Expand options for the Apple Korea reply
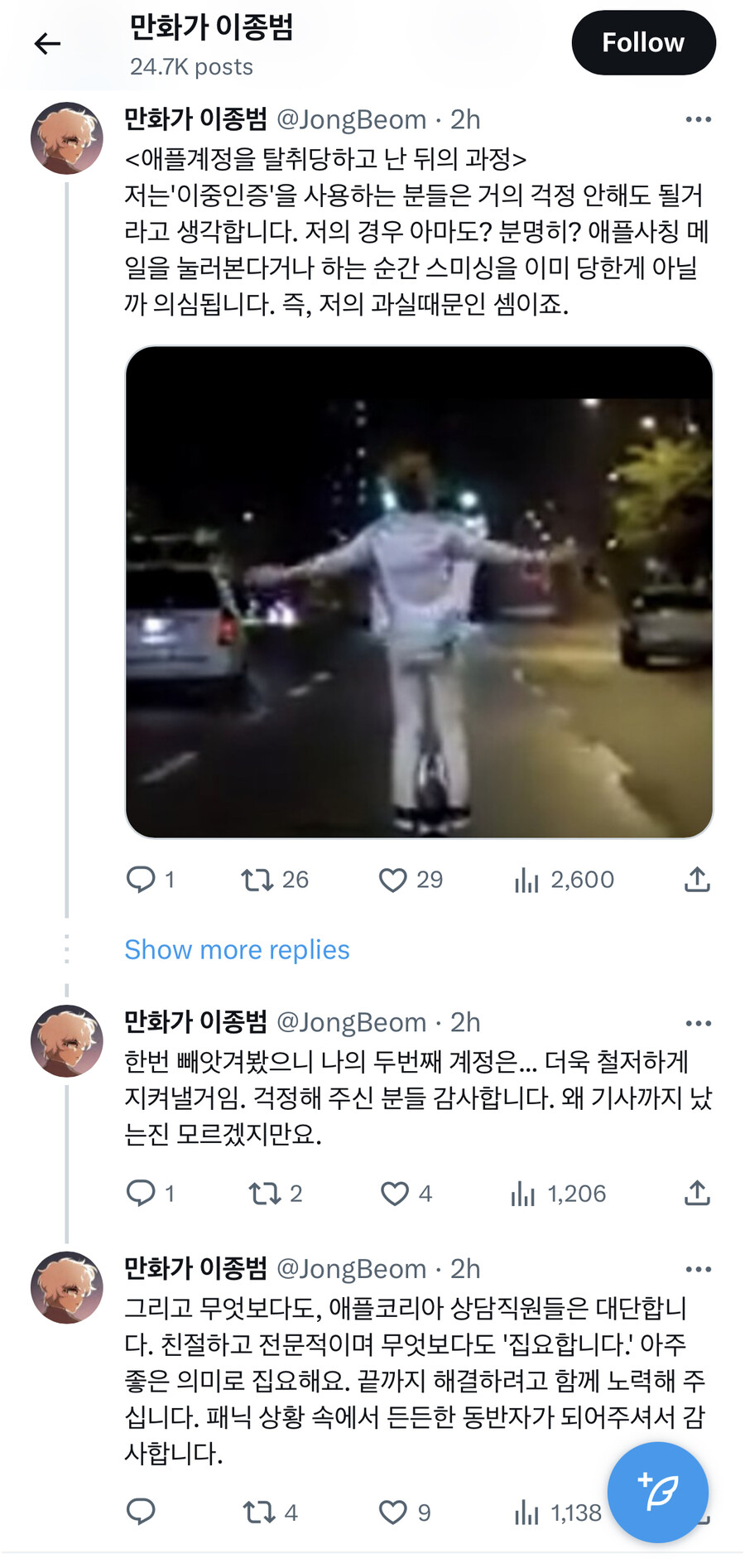The width and height of the screenshot is (745, 1568). pyautogui.click(x=699, y=1268)
